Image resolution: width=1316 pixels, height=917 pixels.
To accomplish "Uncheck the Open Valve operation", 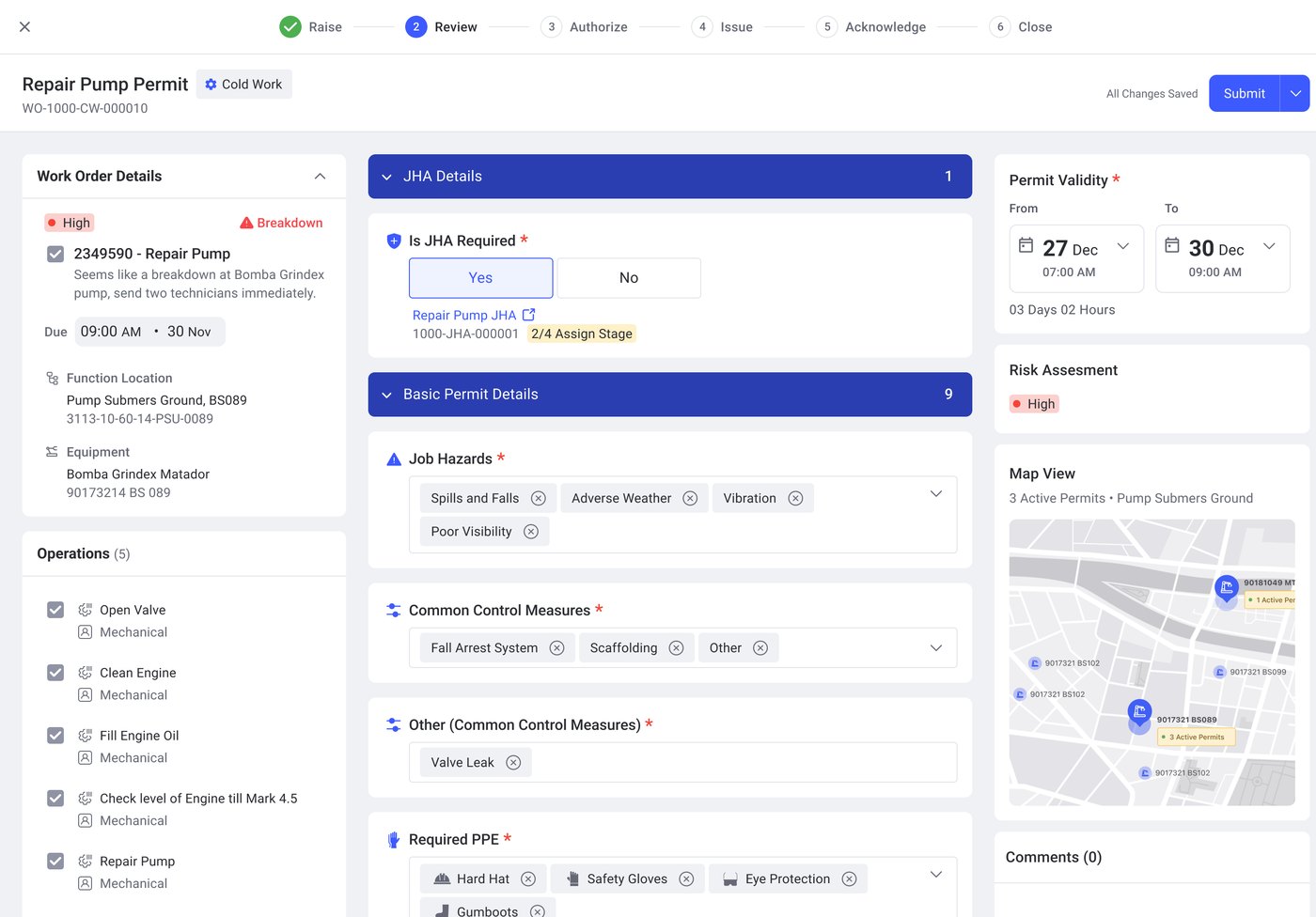I will [x=55, y=610].
